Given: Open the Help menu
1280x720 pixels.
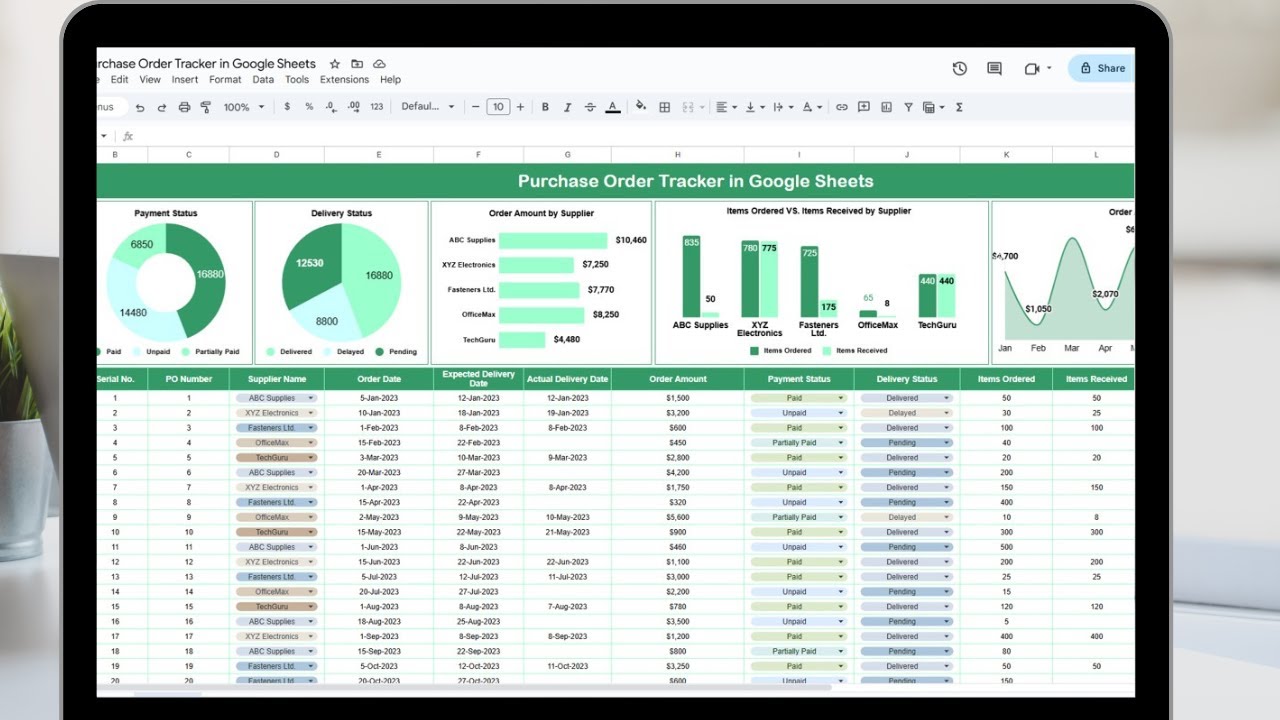Looking at the screenshot, I should coord(391,79).
